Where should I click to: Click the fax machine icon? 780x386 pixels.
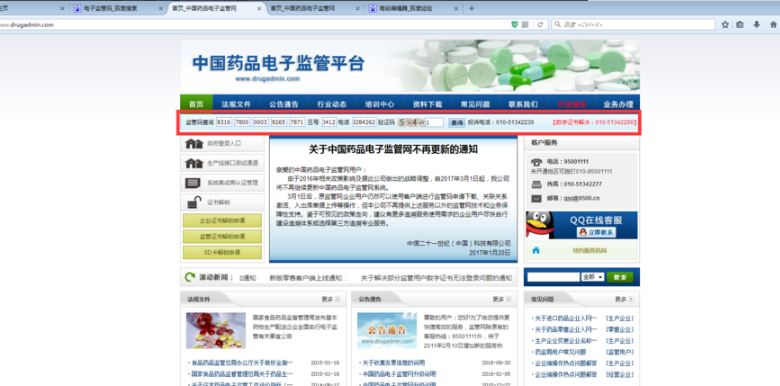click(x=536, y=185)
